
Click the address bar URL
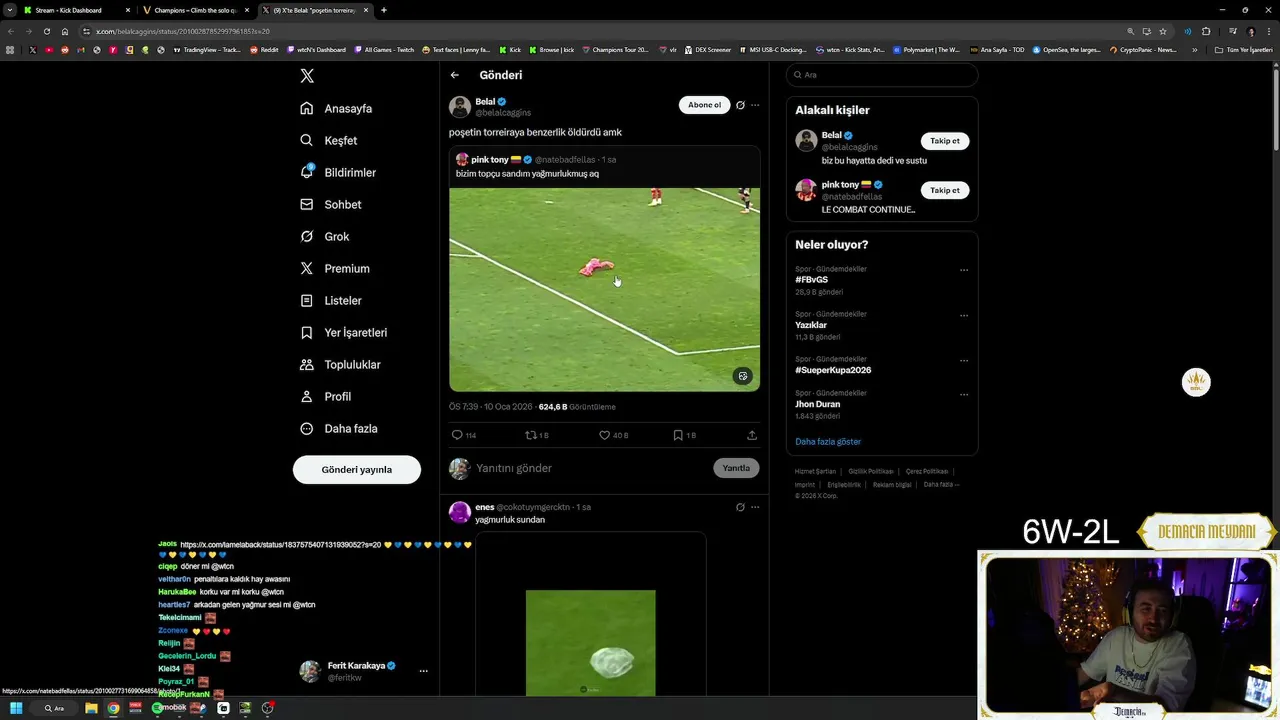(x=183, y=31)
